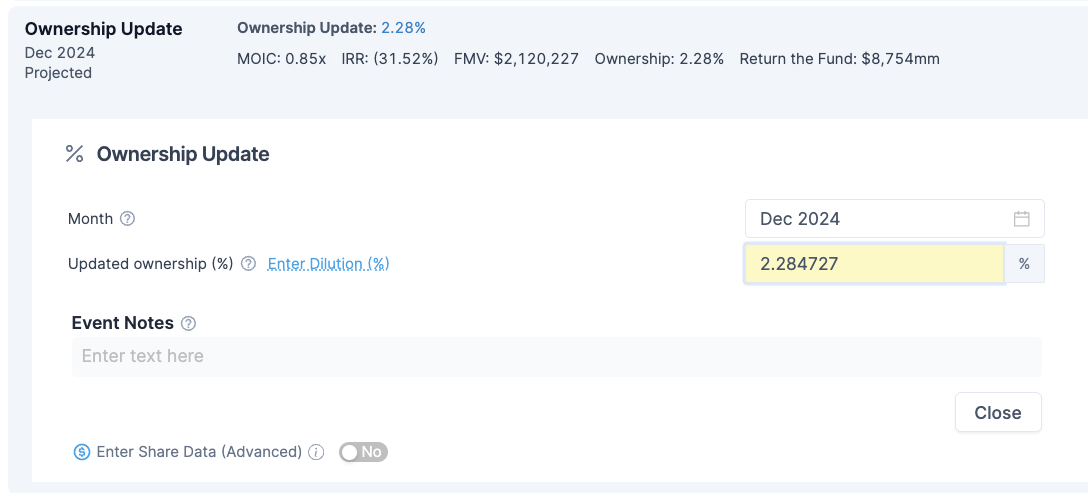Screen dimensions: 1088x493
Task: Click the help icon next to Month
Action: (x=127, y=219)
